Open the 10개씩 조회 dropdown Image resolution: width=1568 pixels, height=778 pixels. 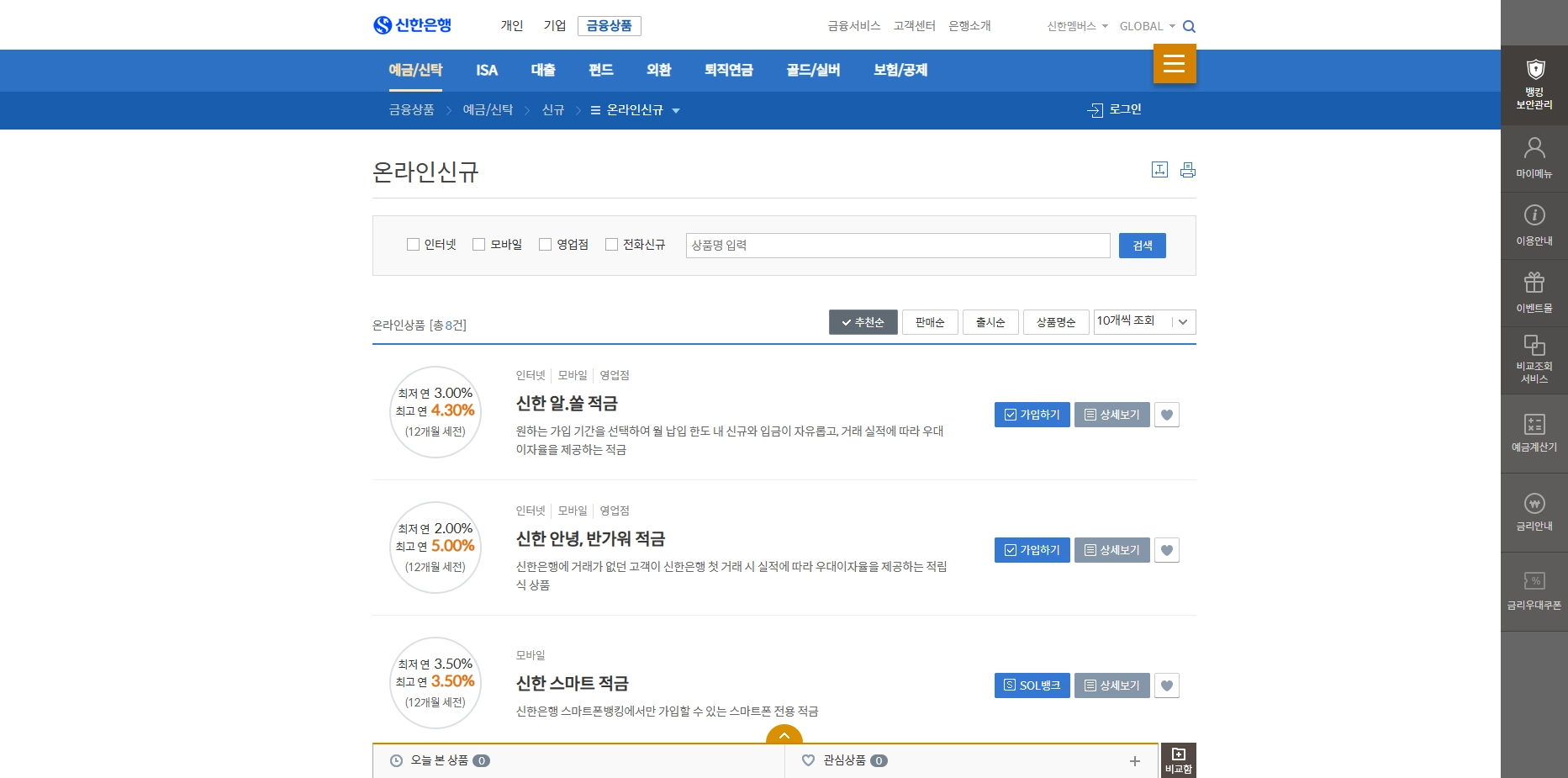tap(1144, 322)
